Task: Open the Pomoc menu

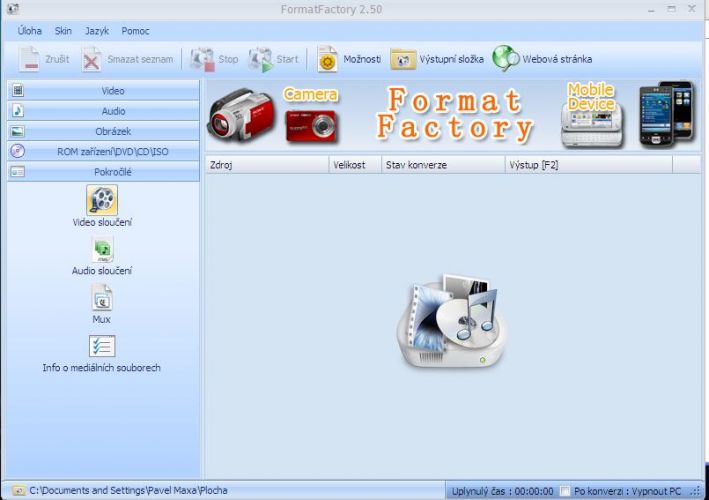Action: 135,31
